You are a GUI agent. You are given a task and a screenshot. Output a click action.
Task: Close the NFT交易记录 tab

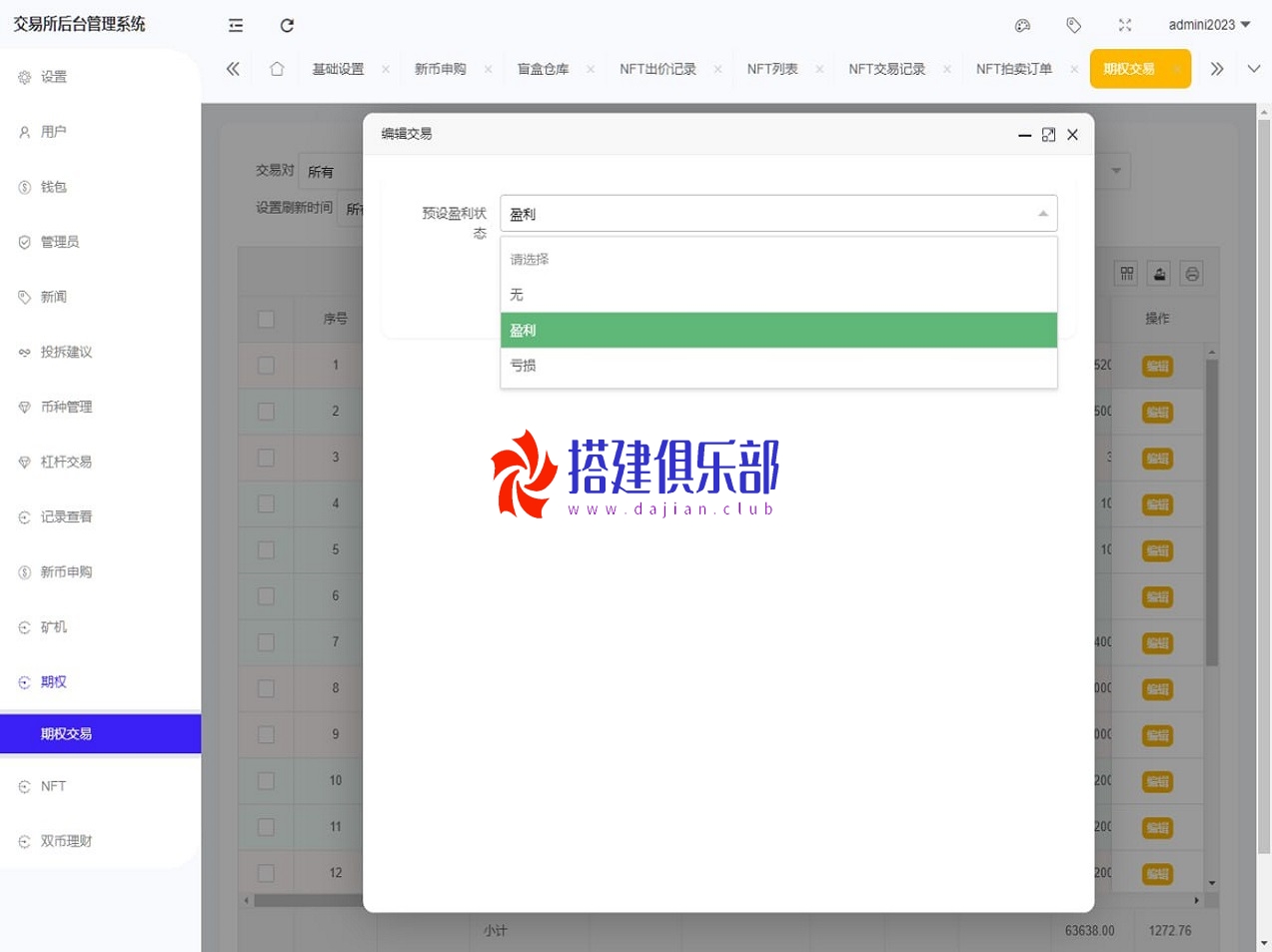[946, 69]
